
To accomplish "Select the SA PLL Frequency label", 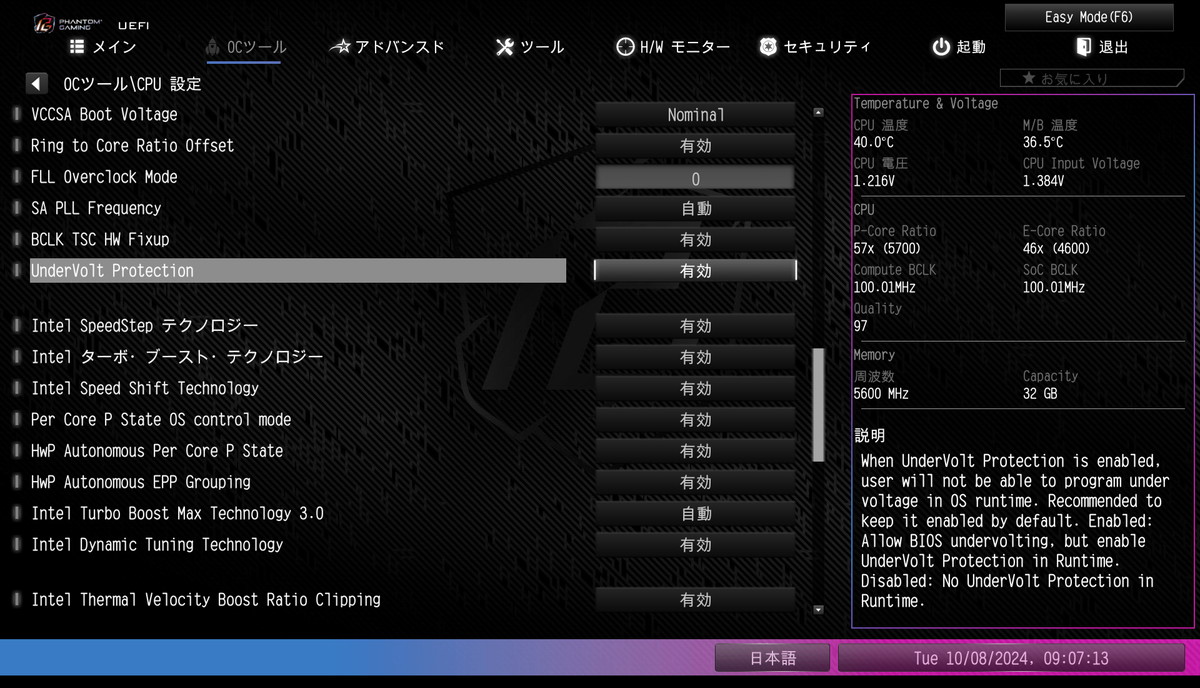I will pyautogui.click(x=96, y=208).
